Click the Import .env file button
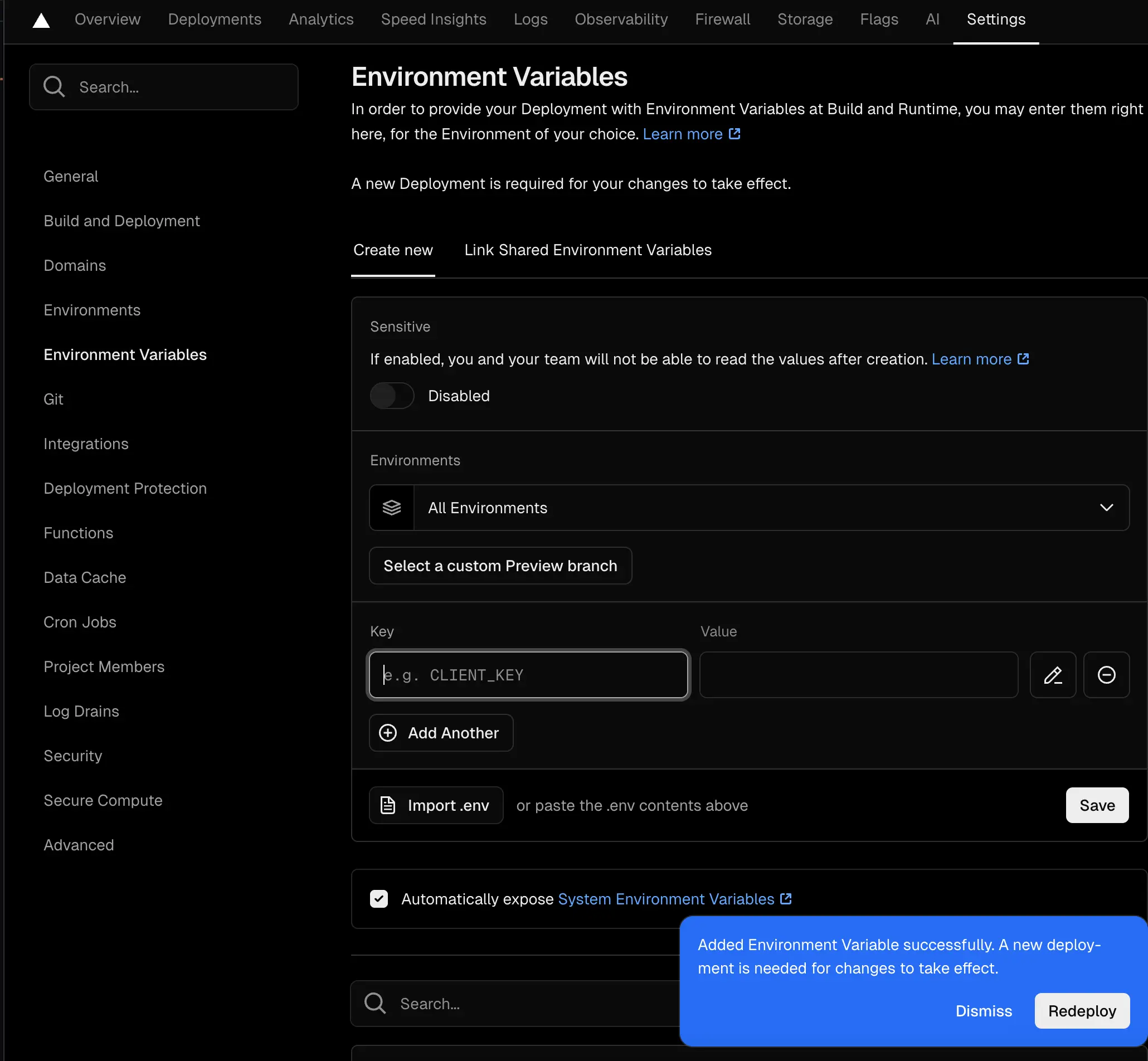Screen dimensions: 1148x1061 tap(436, 805)
